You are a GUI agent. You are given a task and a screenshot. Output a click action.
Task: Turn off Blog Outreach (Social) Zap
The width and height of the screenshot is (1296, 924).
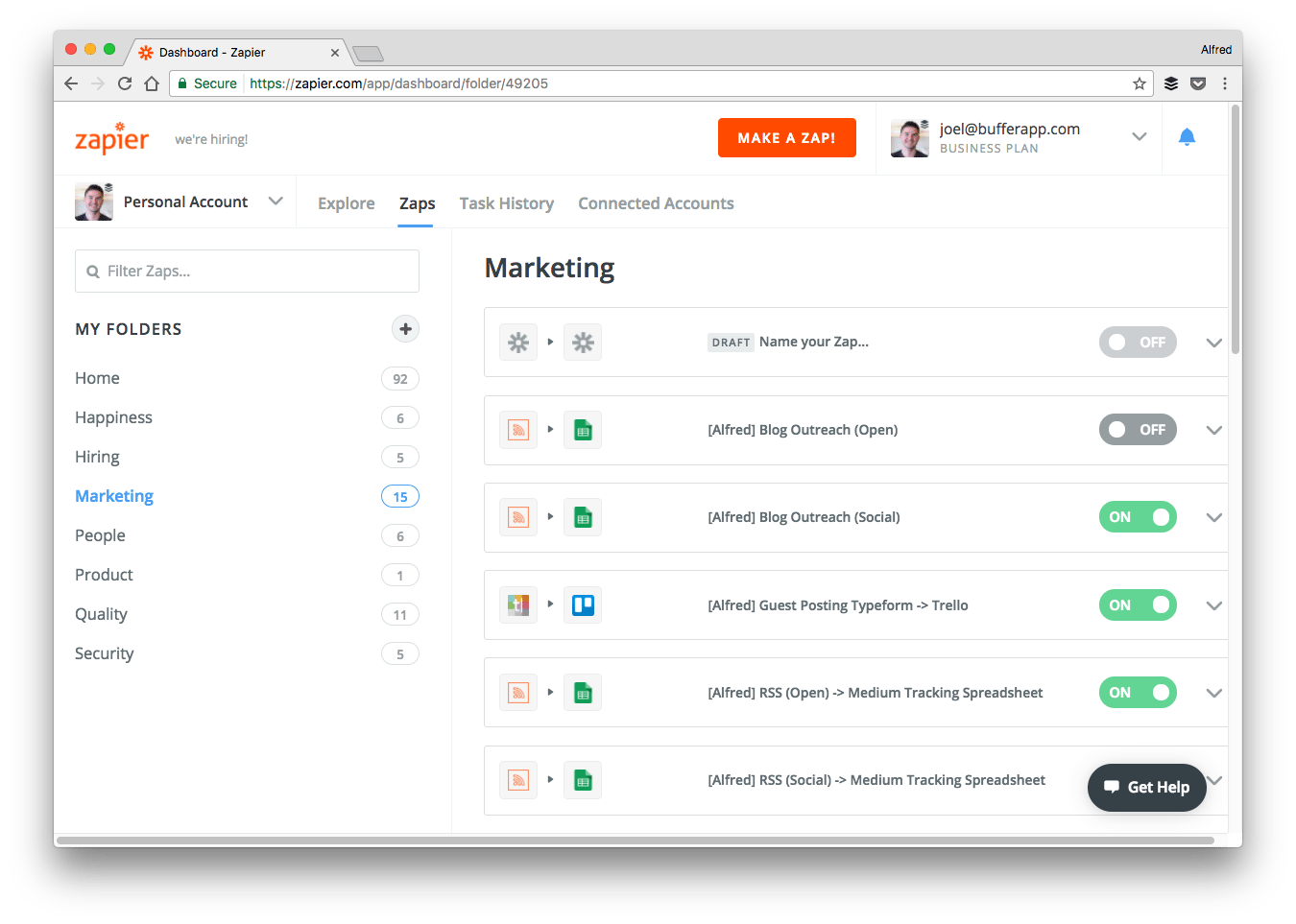click(1138, 517)
